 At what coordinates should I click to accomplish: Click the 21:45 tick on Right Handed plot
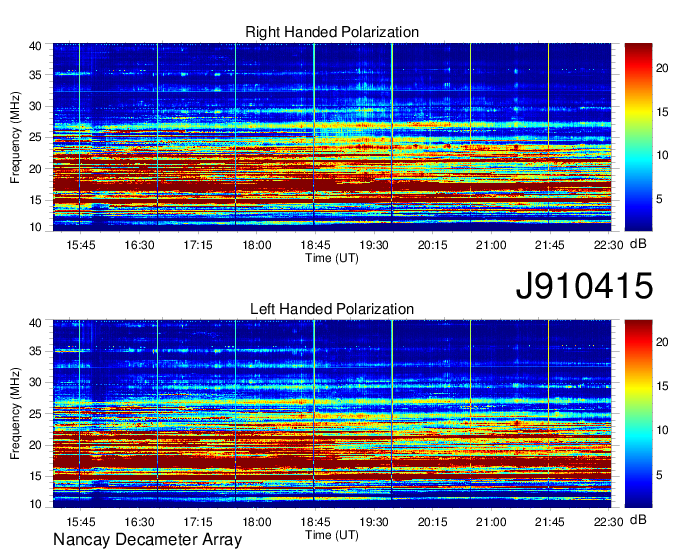point(550,245)
